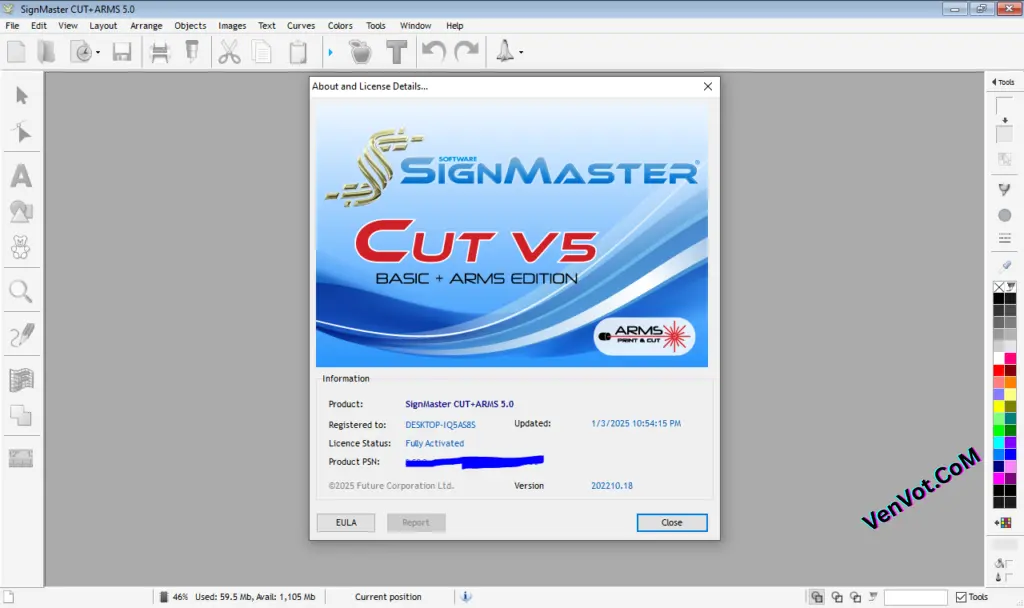Paste from clipboard icon
Screen dimensions: 1024x608
(x=298, y=52)
